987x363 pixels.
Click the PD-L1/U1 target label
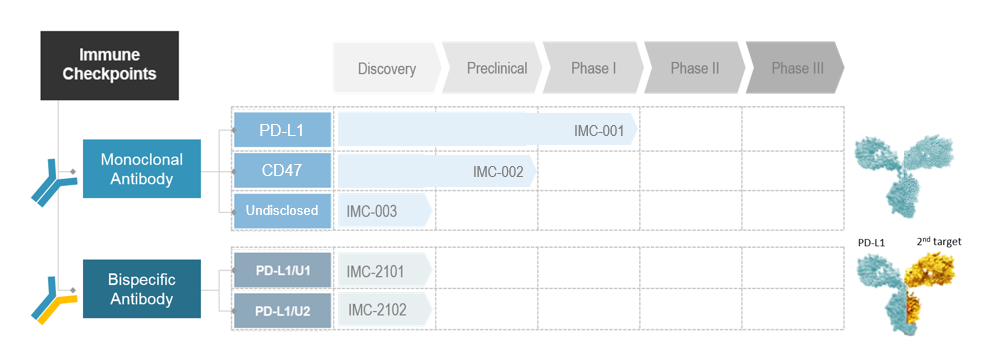click(x=283, y=271)
